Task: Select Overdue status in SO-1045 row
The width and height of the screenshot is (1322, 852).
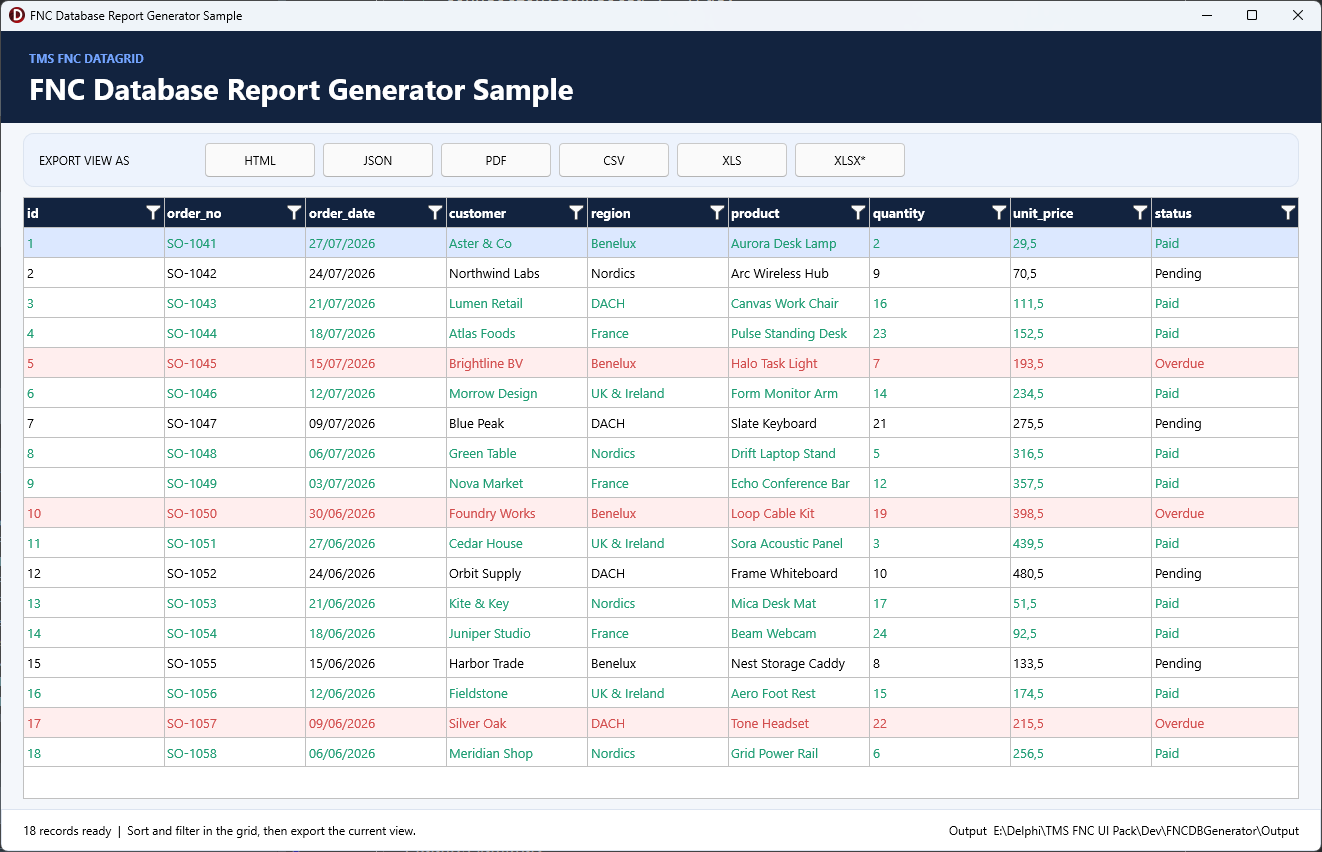Action: pyautogui.click(x=1225, y=363)
